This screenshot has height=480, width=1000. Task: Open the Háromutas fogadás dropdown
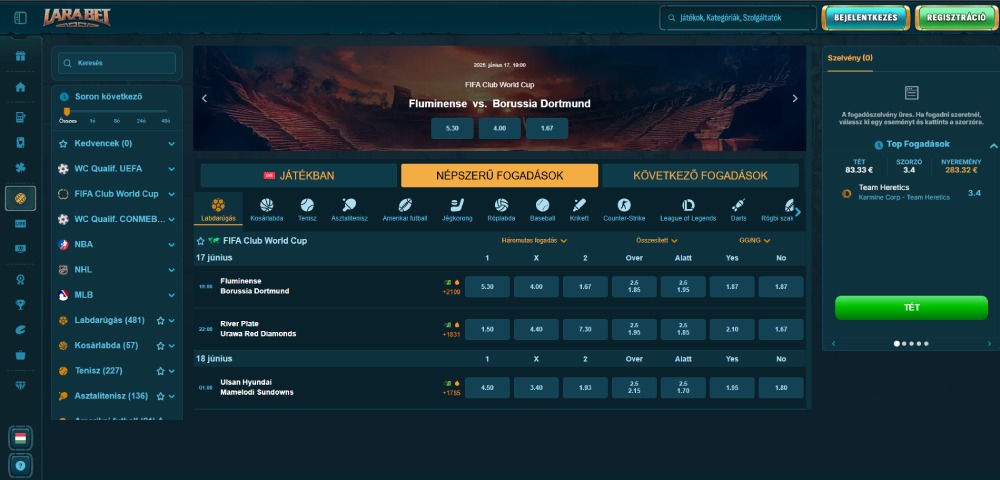pos(534,241)
